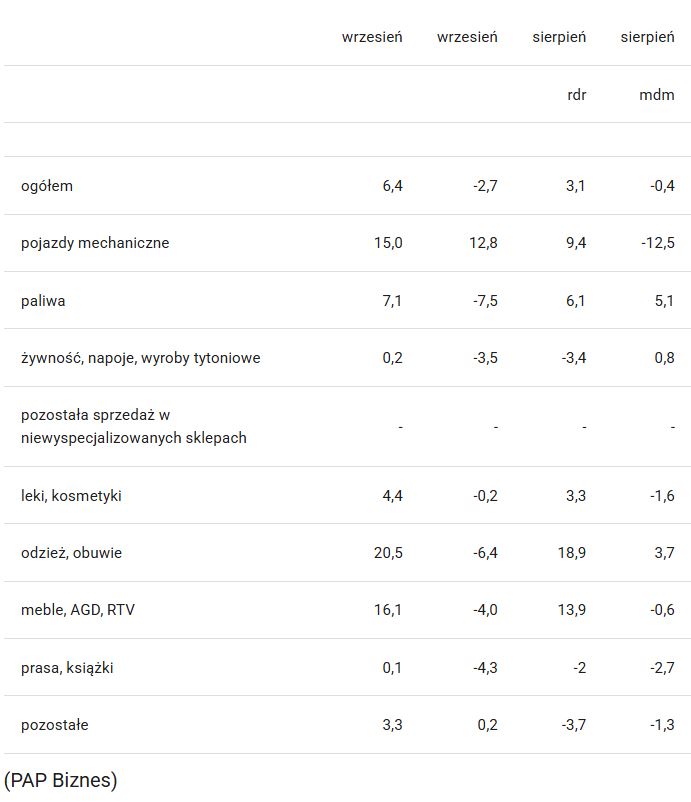
Task: Select the 20,5 value for odzież, obuwie
Action: click(386, 553)
